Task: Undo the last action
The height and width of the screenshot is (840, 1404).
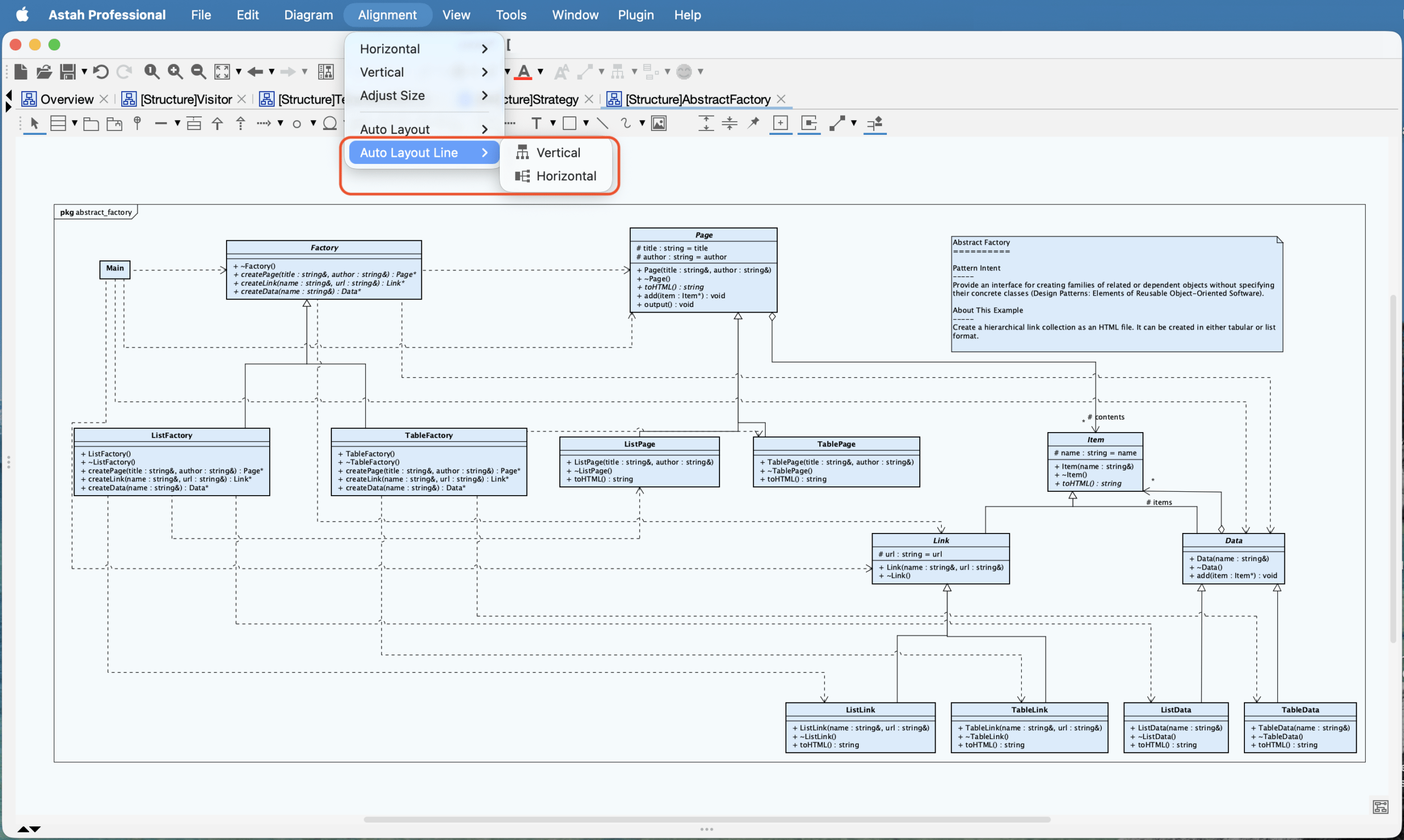Action: point(101,71)
